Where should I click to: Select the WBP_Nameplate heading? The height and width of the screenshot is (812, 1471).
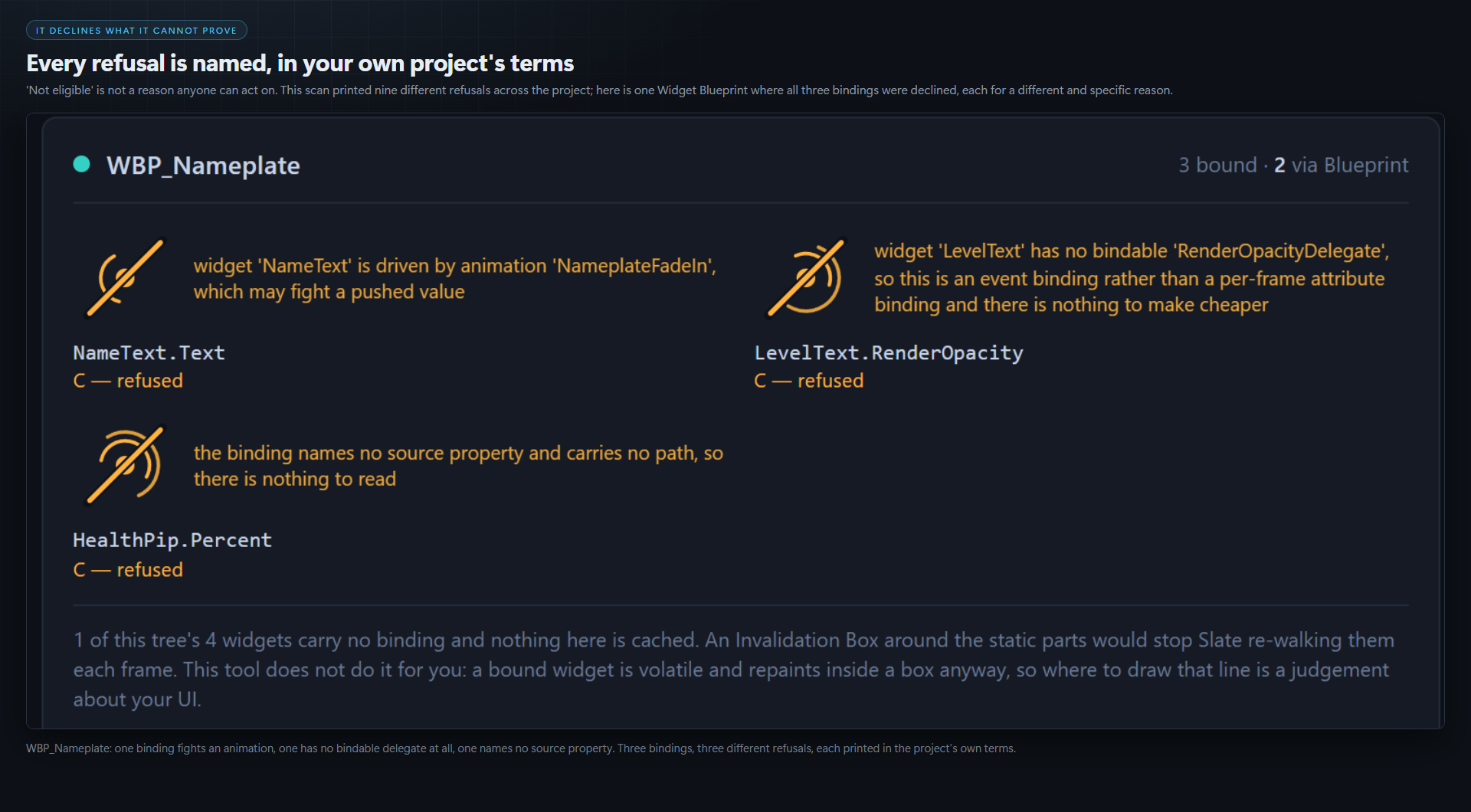pos(203,165)
